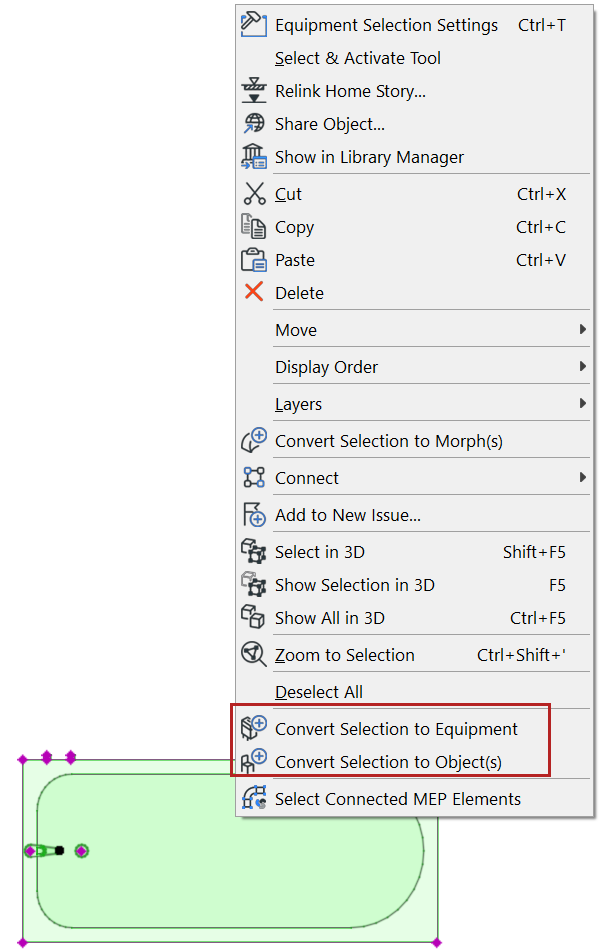This screenshot has height=950, width=600.
Task: Click the Convert Selection to Morph icon
Action: pos(254,441)
